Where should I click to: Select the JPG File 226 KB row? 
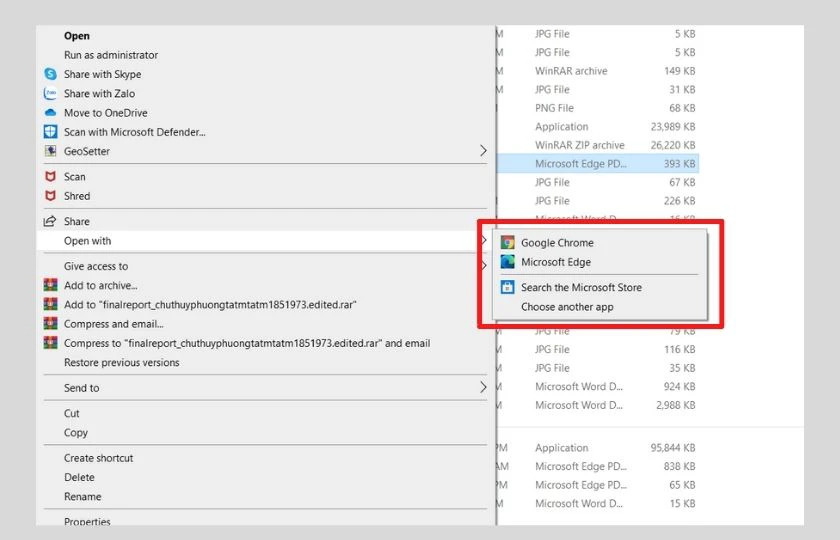[x=598, y=200]
